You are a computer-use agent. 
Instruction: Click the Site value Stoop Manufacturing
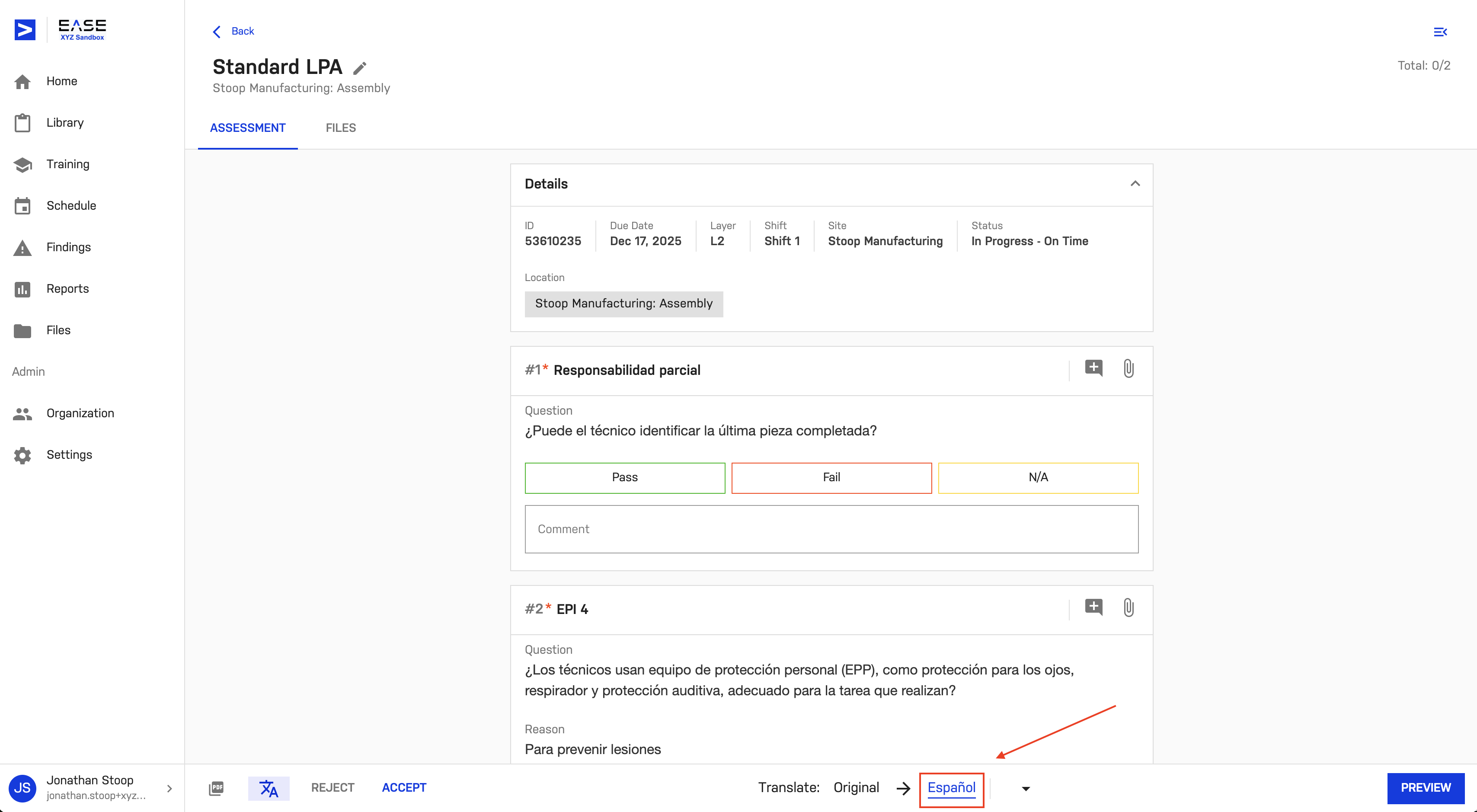885,241
